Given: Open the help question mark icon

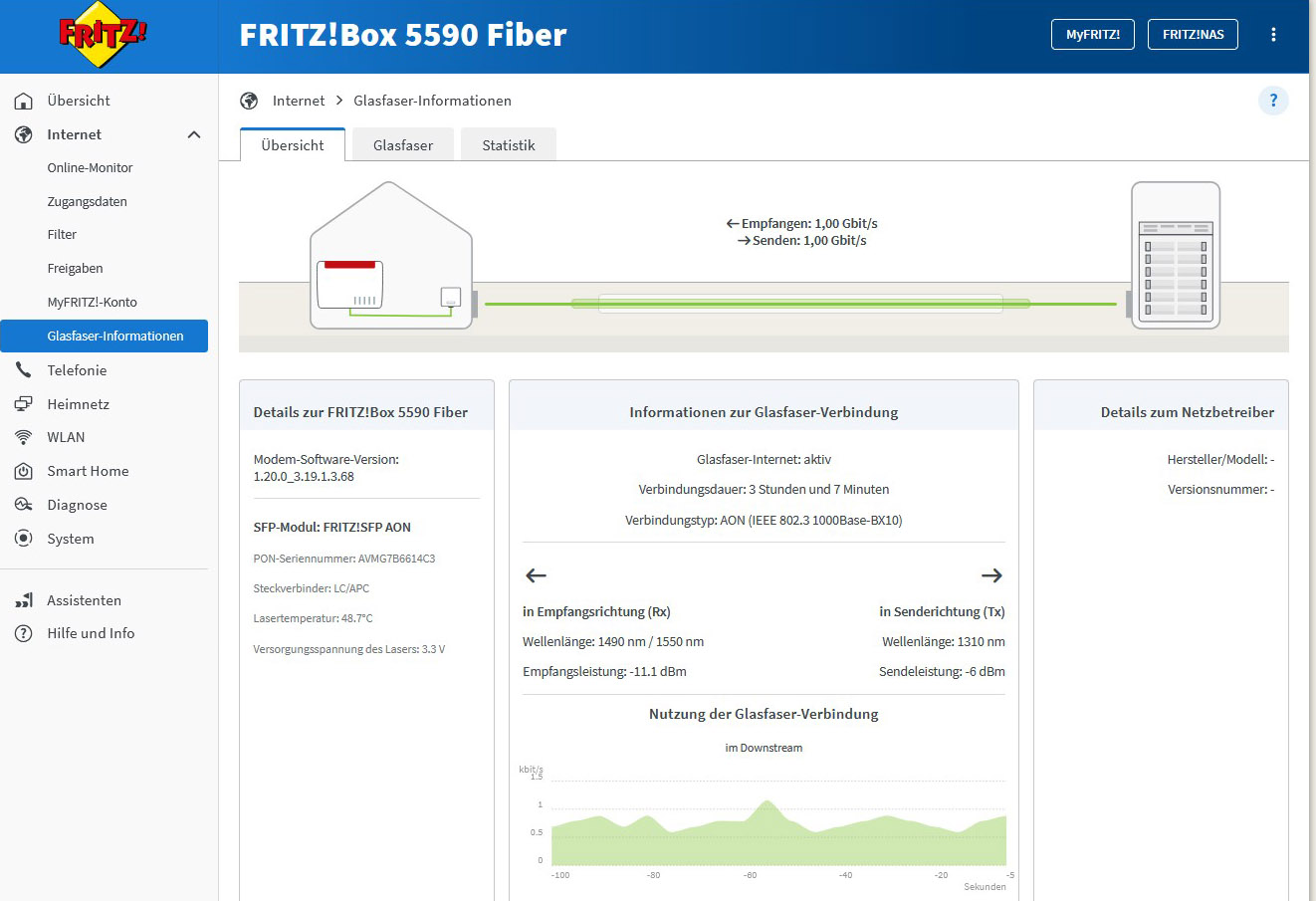Looking at the screenshot, I should [1273, 101].
